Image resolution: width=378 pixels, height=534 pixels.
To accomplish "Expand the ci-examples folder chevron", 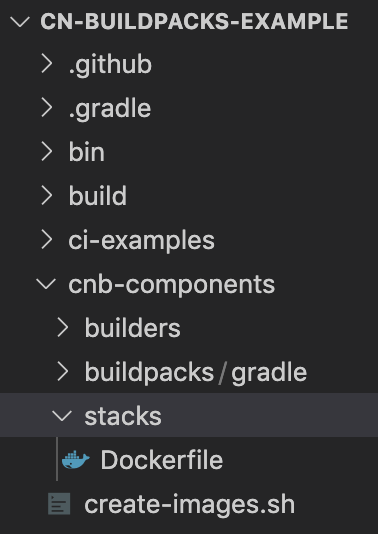I will (x=47, y=240).
